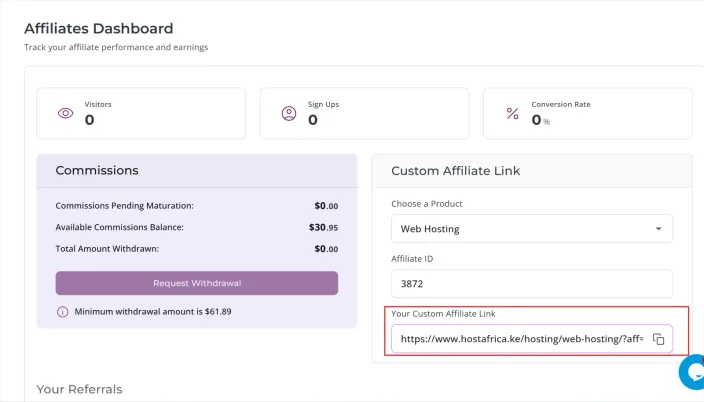Viewport: 704px width, 402px height.
Task: Click the Conversion Rate percent icon
Action: click(512, 113)
